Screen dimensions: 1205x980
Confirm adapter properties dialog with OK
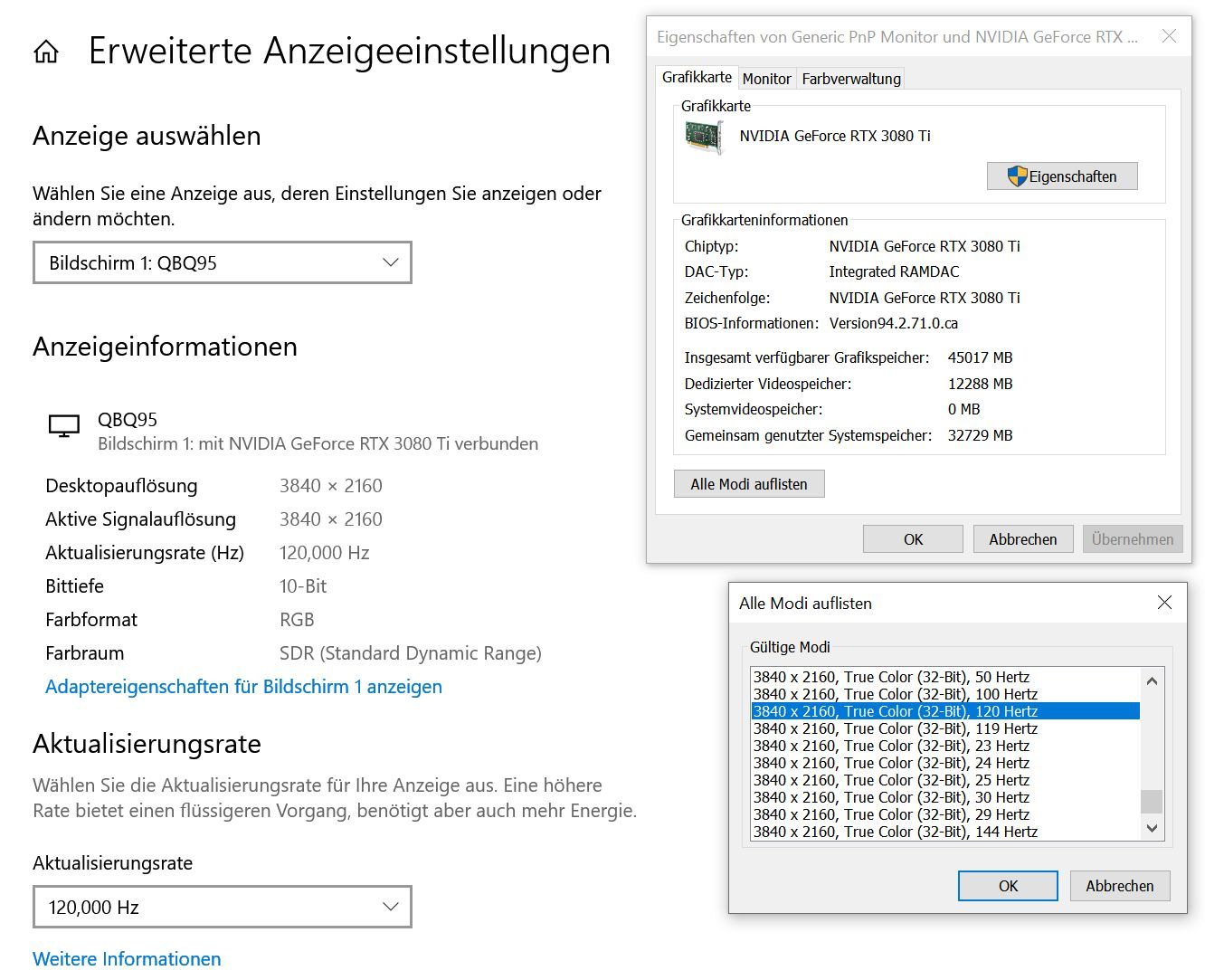[913, 539]
